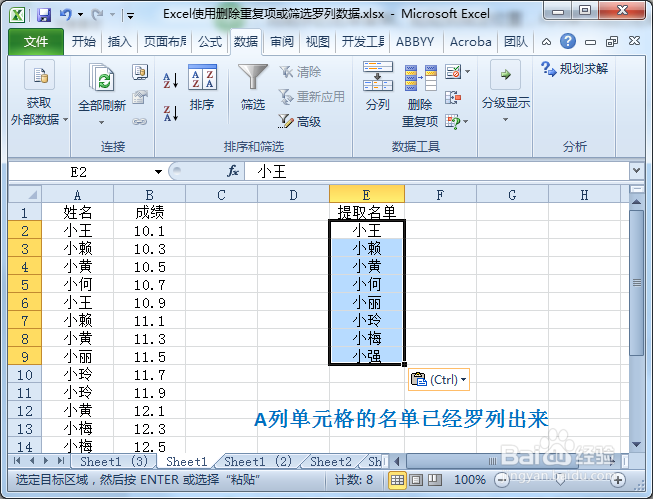Click the Edit Links chain icon
This screenshot has height=499, width=653.
coord(140,122)
